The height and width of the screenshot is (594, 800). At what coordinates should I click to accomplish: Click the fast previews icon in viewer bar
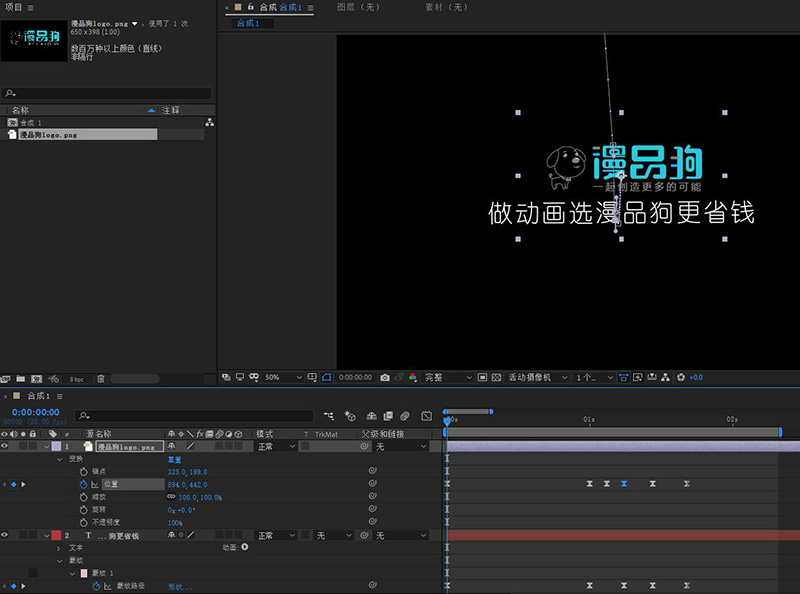coord(638,378)
